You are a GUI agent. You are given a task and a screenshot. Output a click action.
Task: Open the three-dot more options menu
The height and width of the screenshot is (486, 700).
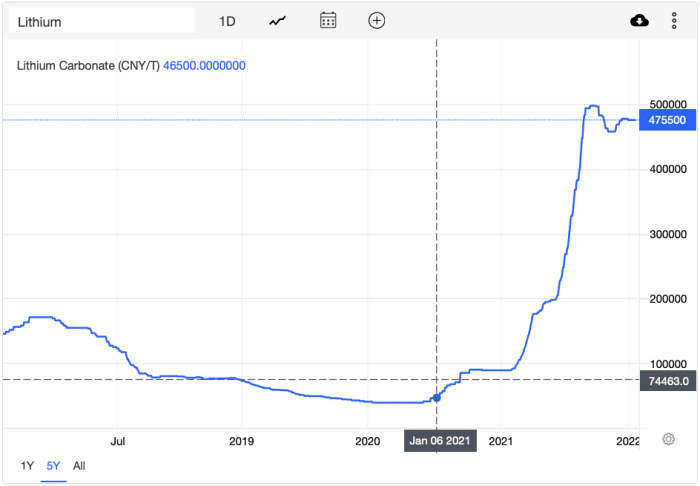(674, 21)
